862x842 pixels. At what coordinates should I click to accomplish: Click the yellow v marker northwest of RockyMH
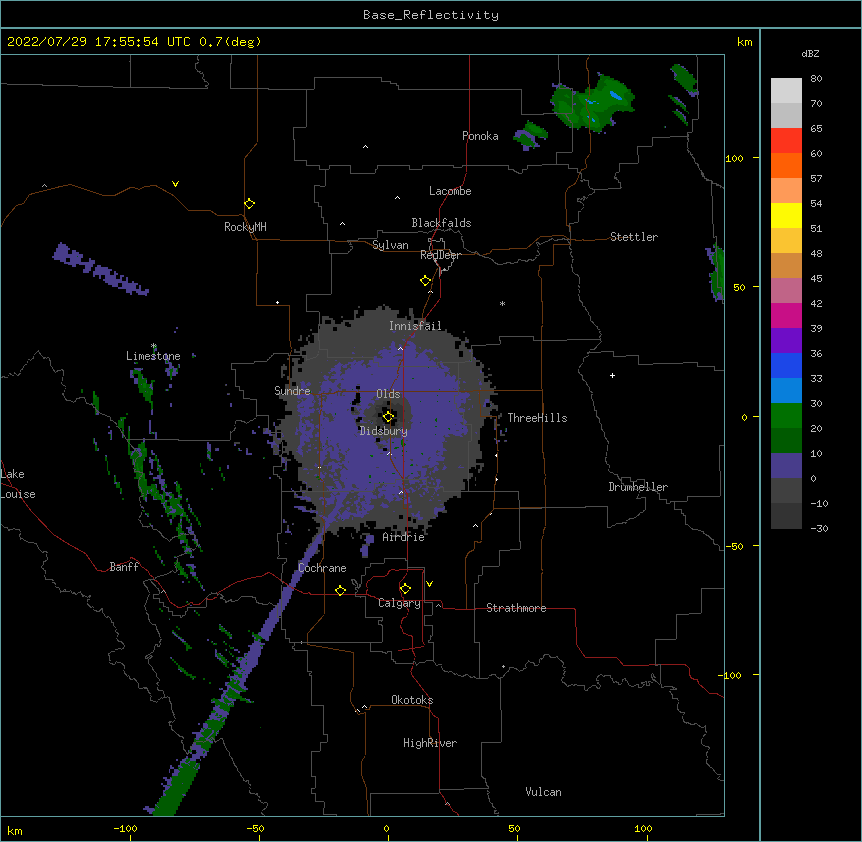click(175, 184)
